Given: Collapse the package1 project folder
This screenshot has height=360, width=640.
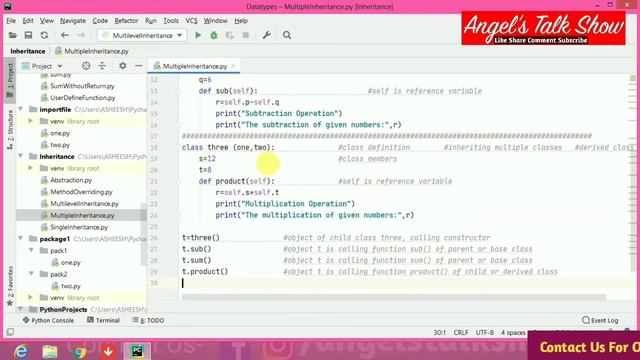Looking at the screenshot, I should point(20,239).
